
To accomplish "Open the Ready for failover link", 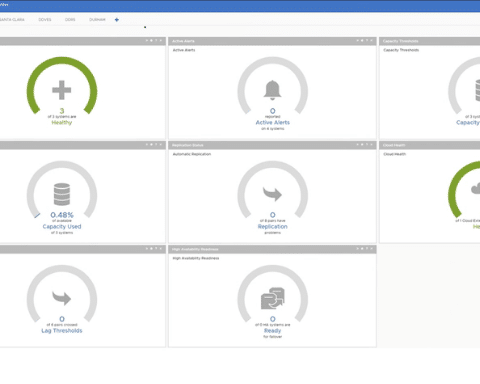I will [272, 331].
